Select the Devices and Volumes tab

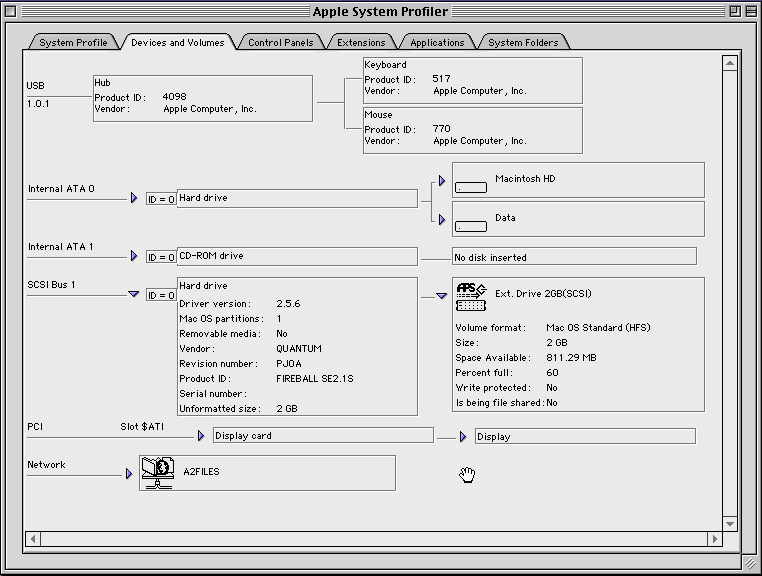click(178, 42)
